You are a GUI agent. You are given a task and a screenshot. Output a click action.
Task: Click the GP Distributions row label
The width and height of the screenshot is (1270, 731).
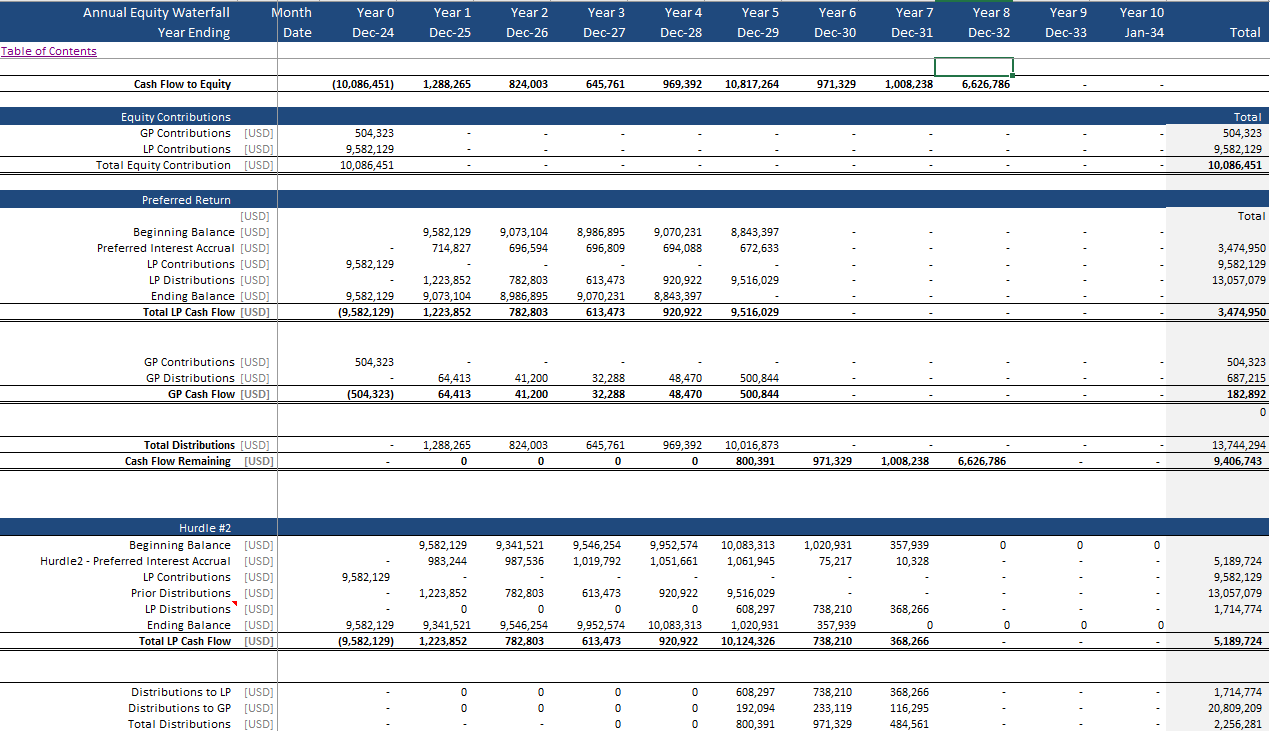(190, 378)
